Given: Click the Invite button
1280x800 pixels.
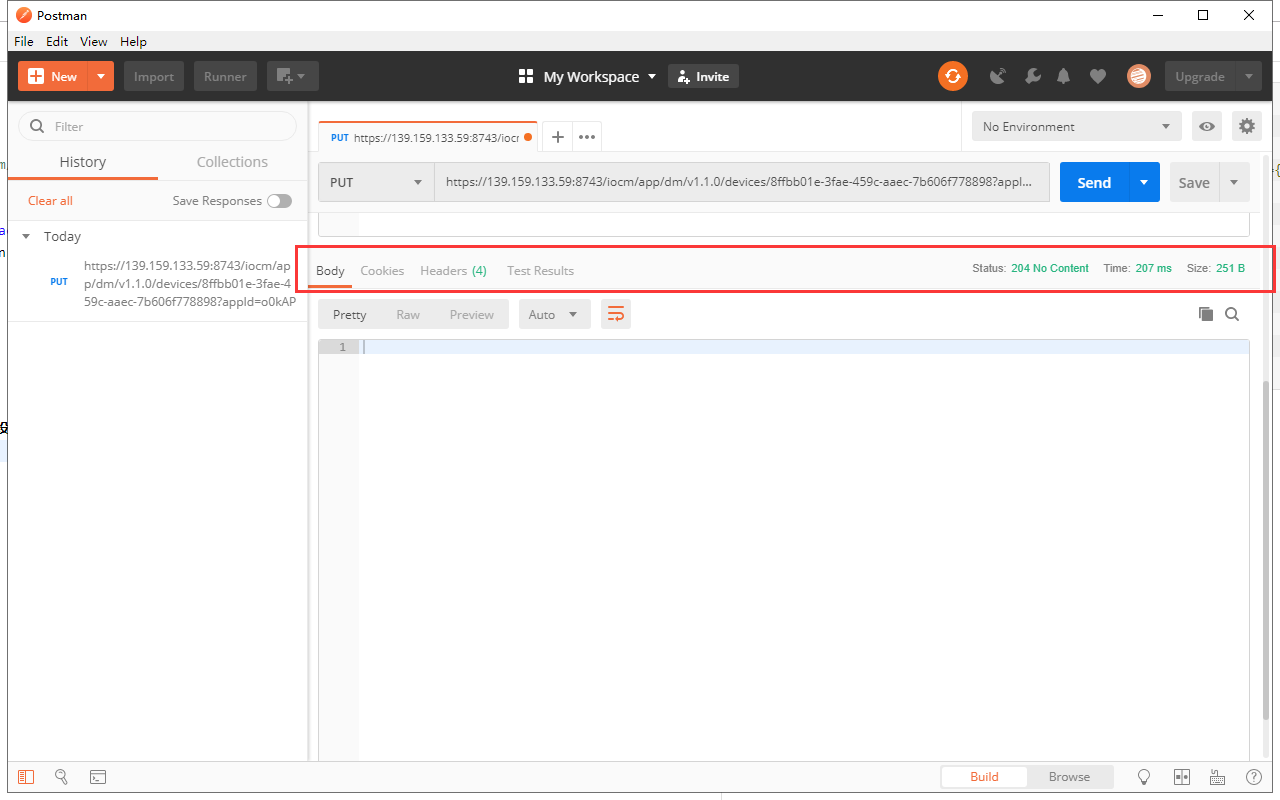Looking at the screenshot, I should 703,76.
